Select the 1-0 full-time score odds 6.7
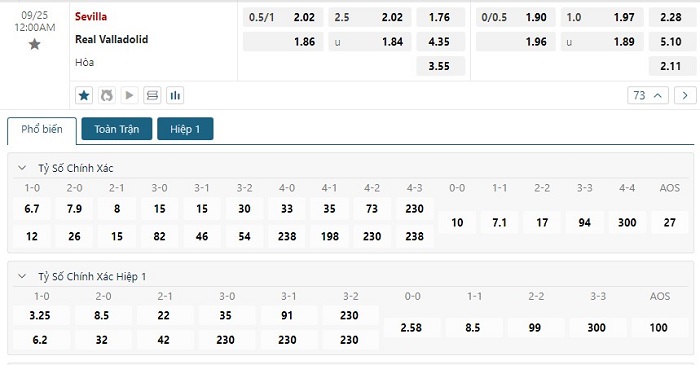The height and width of the screenshot is (365, 700). [x=32, y=208]
